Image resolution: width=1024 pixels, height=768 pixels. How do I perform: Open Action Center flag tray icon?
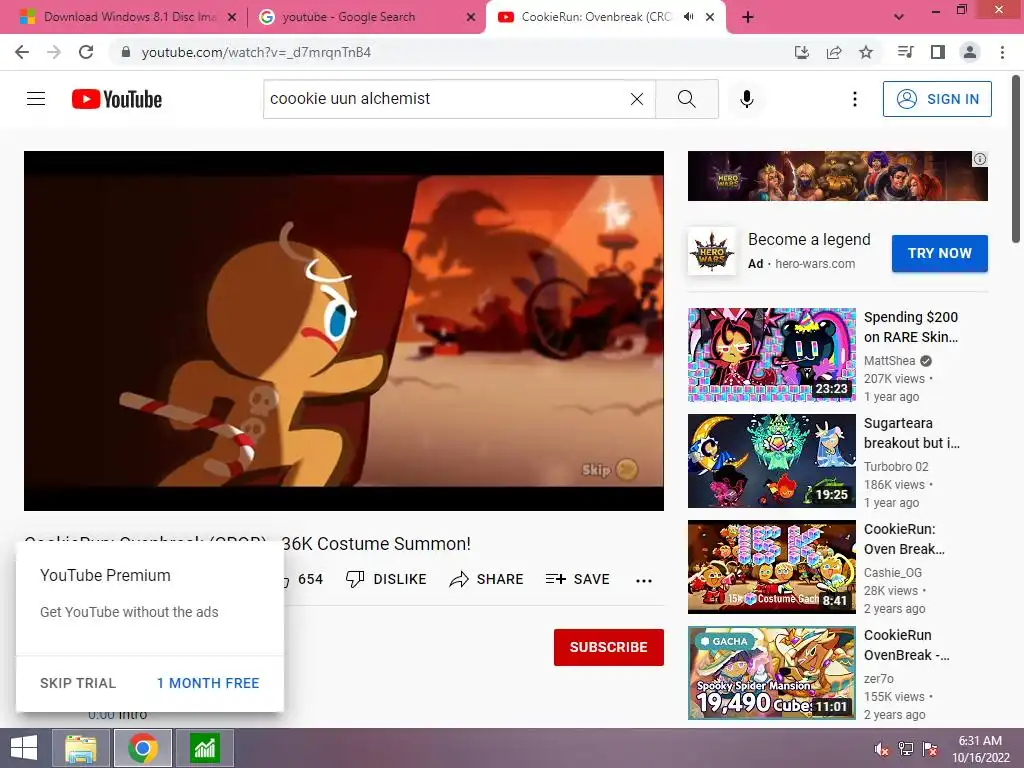tap(930, 749)
